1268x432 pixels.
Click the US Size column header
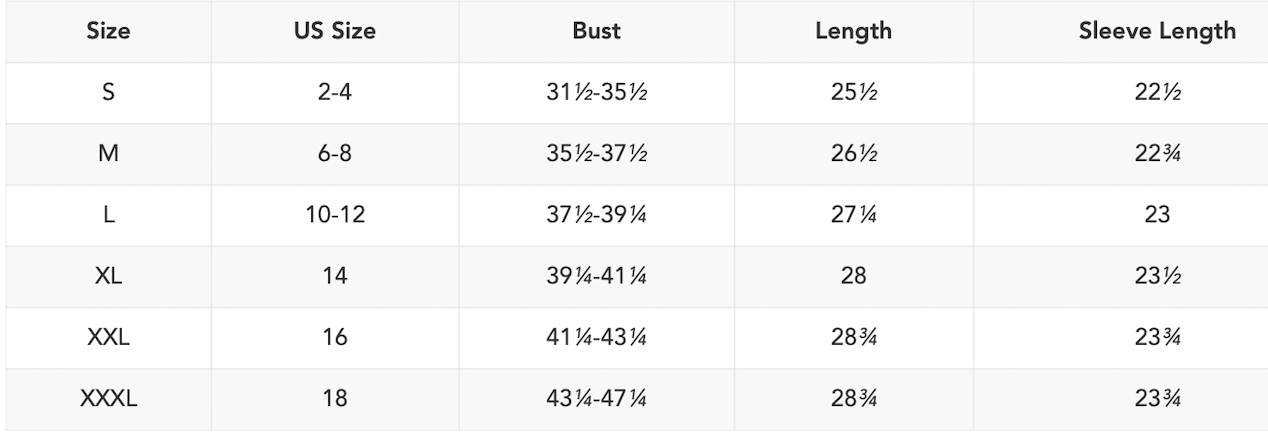pyautogui.click(x=335, y=31)
